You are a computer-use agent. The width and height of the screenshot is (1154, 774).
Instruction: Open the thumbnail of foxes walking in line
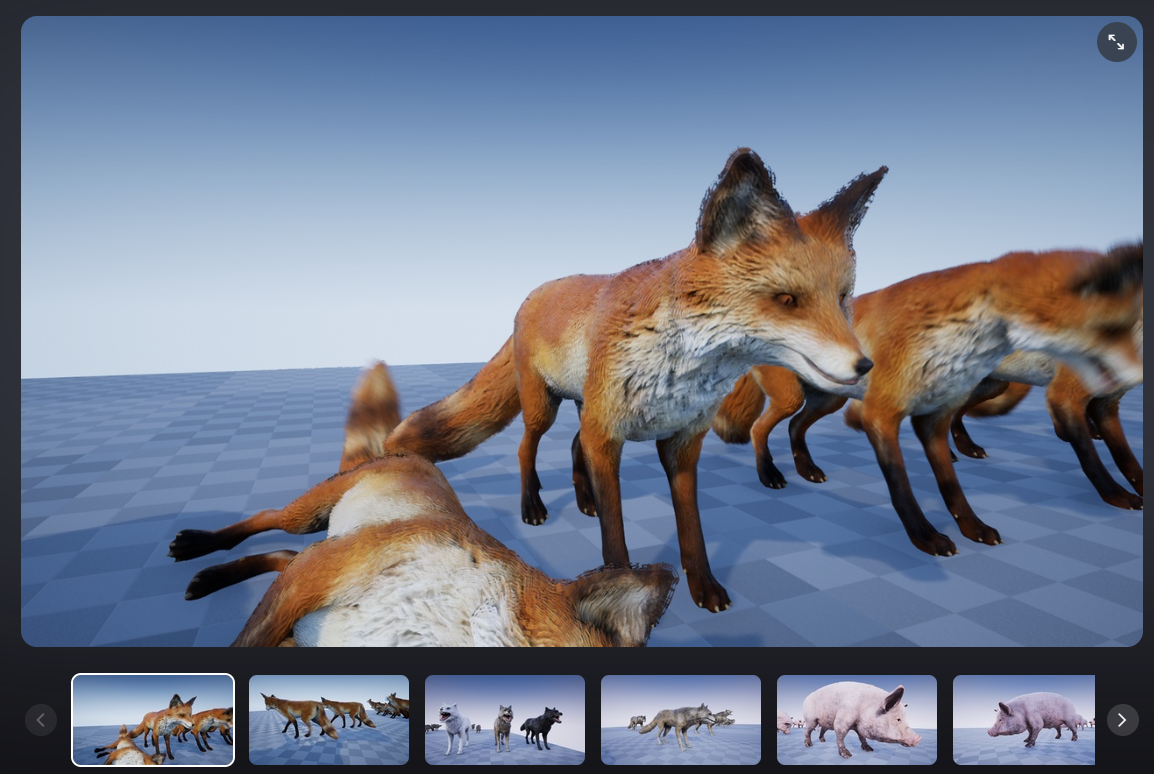click(329, 720)
